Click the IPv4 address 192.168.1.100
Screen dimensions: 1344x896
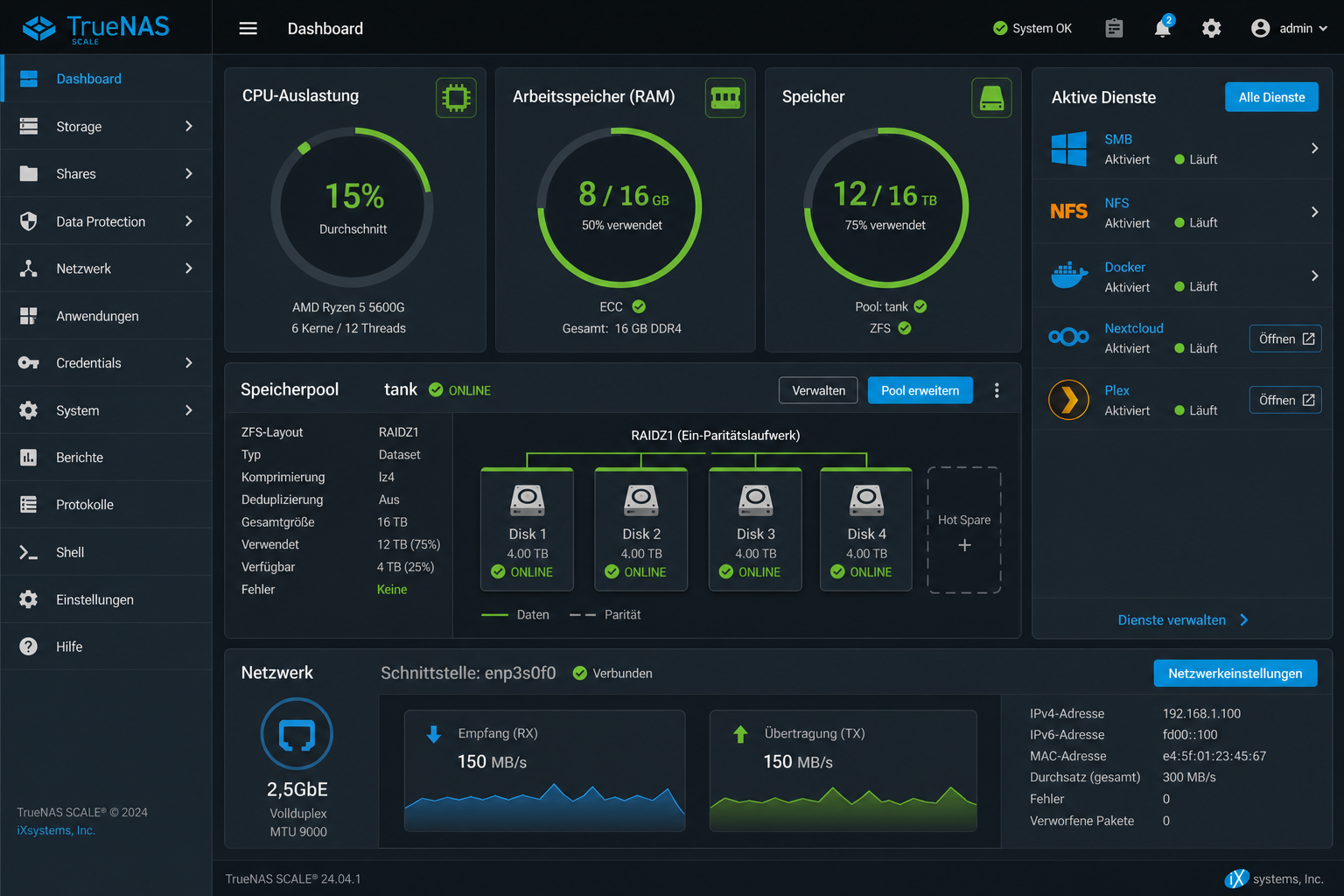[x=1201, y=714]
